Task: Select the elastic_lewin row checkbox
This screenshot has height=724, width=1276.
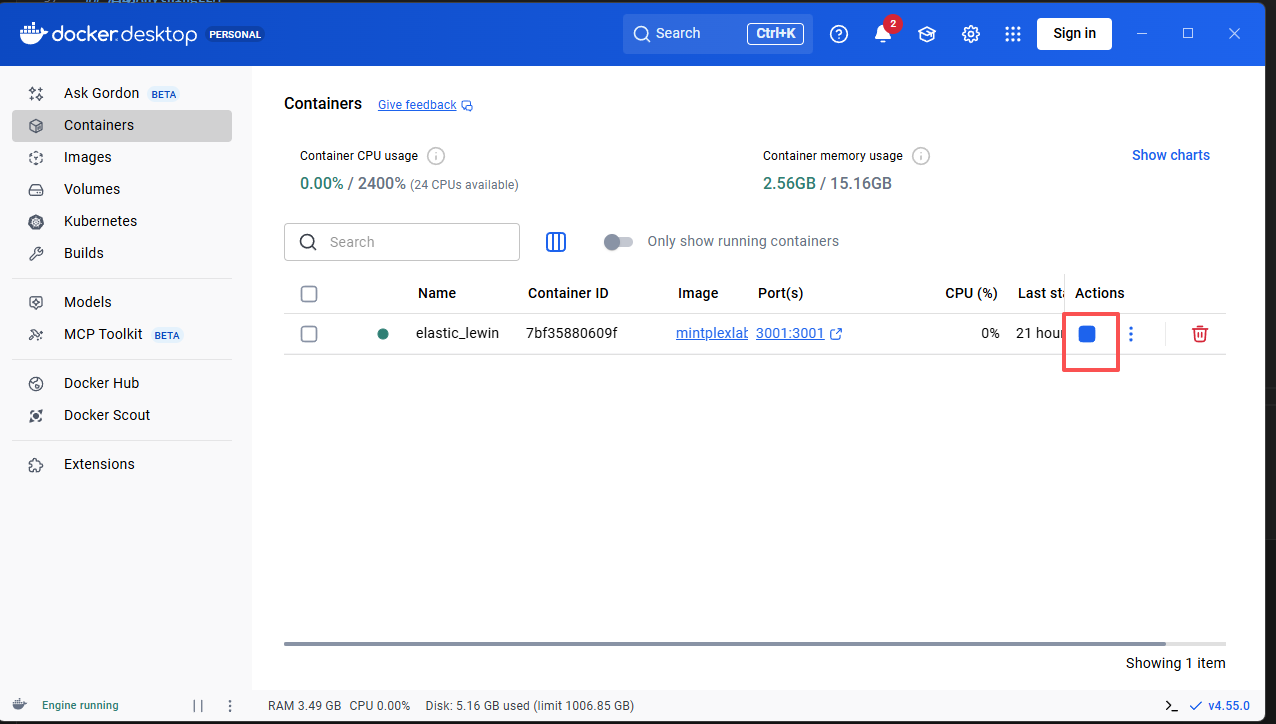Action: (x=309, y=334)
